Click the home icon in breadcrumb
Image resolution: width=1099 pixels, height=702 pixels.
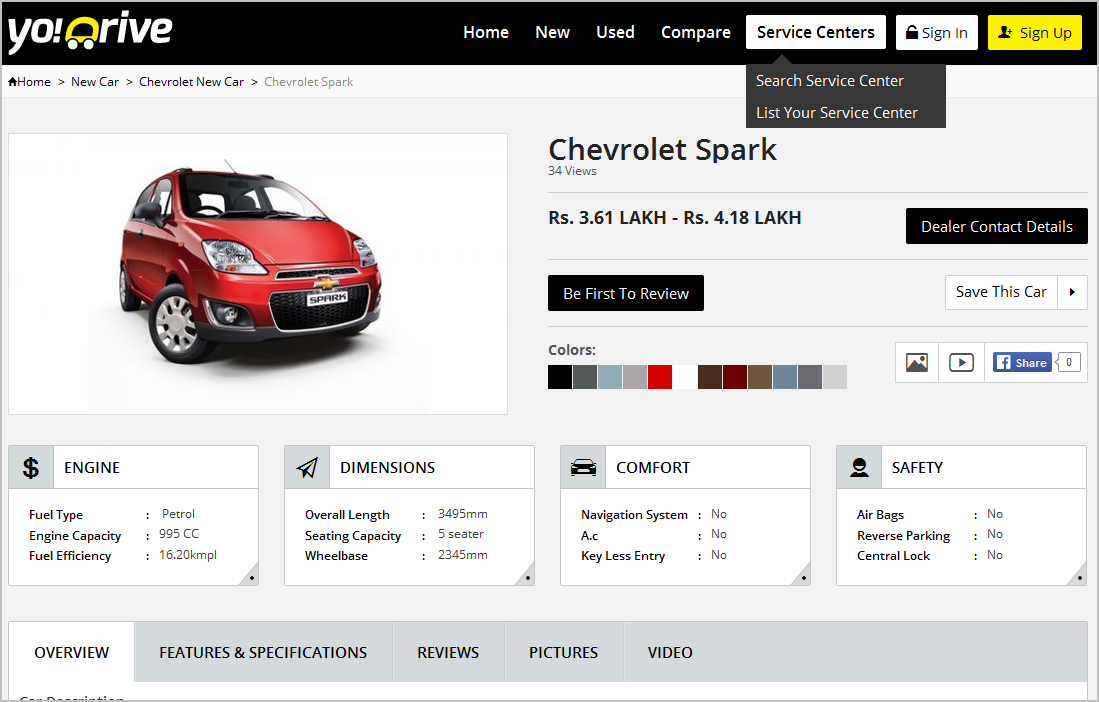click(13, 82)
